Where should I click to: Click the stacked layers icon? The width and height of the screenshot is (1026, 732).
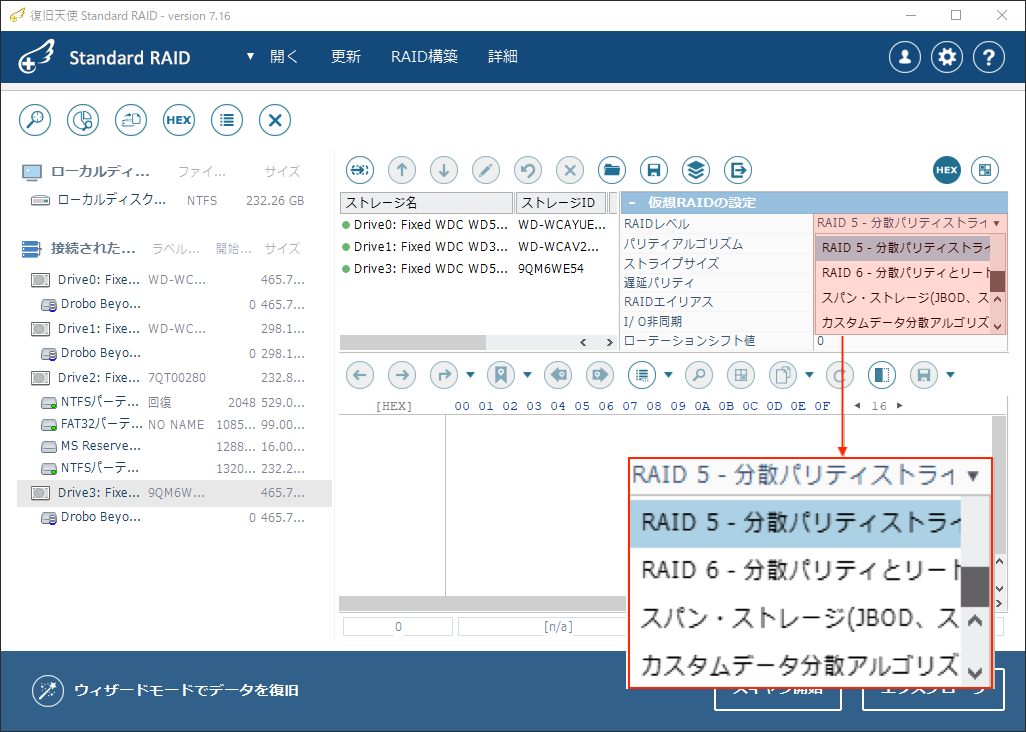696,170
